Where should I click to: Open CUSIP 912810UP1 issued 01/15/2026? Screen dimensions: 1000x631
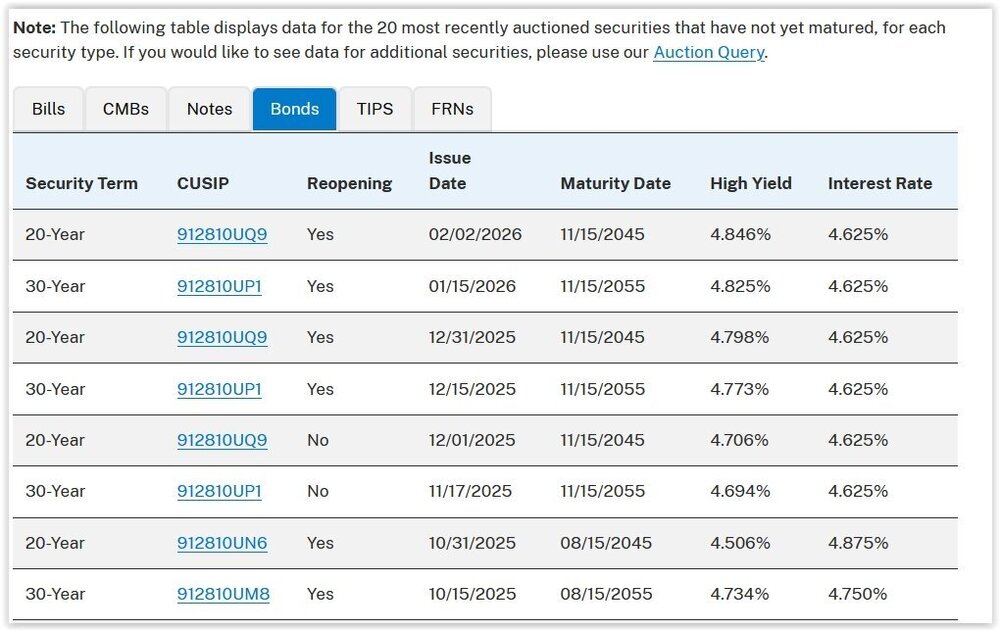(219, 286)
